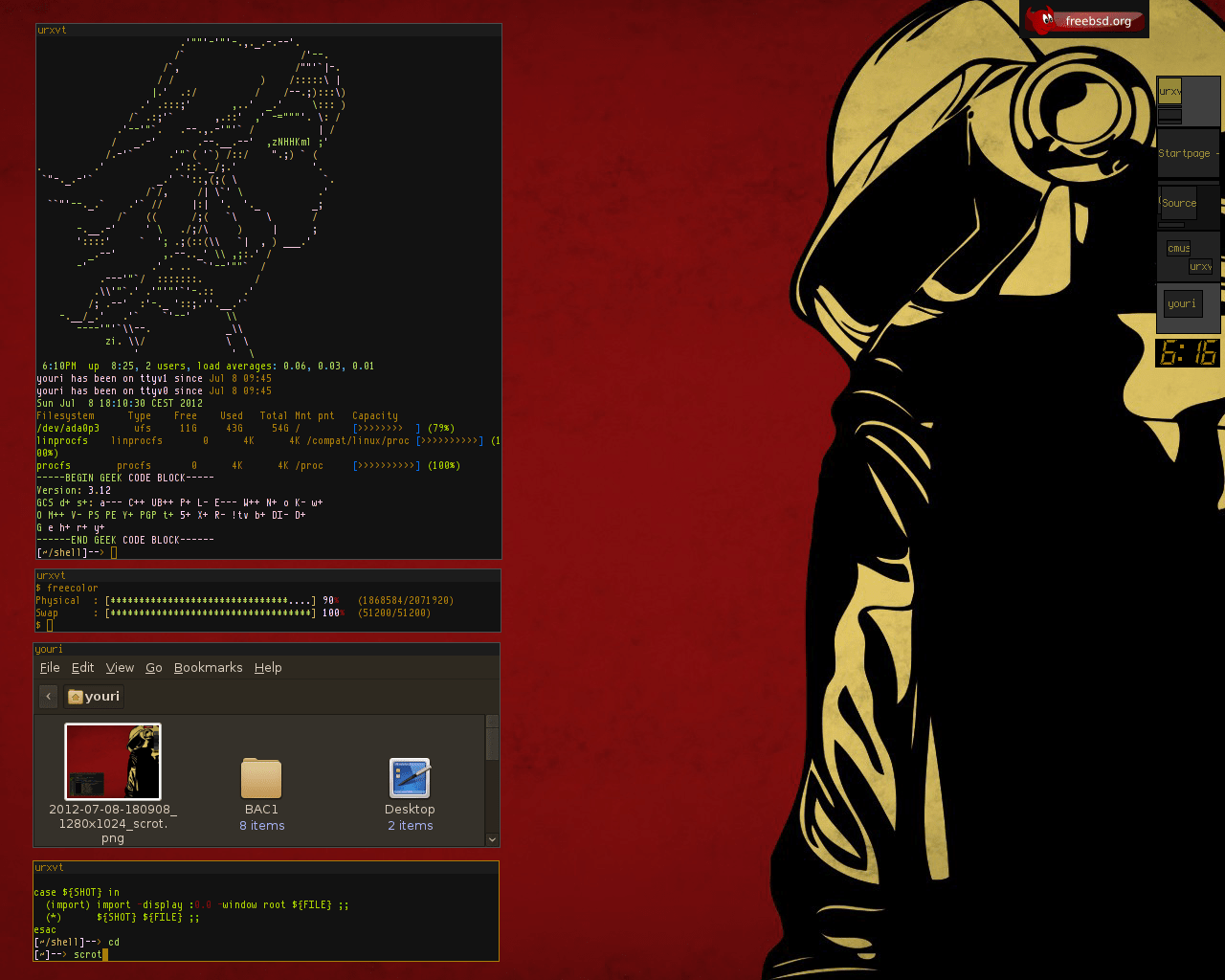Click the Desktop folder label

tap(410, 810)
